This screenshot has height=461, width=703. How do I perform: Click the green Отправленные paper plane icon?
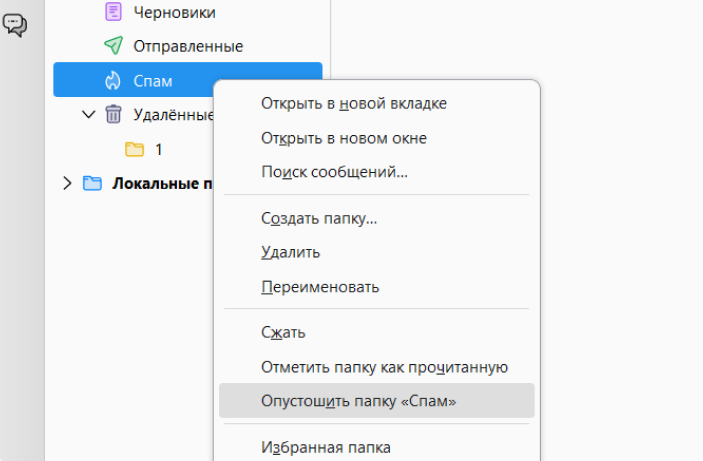click(x=112, y=46)
